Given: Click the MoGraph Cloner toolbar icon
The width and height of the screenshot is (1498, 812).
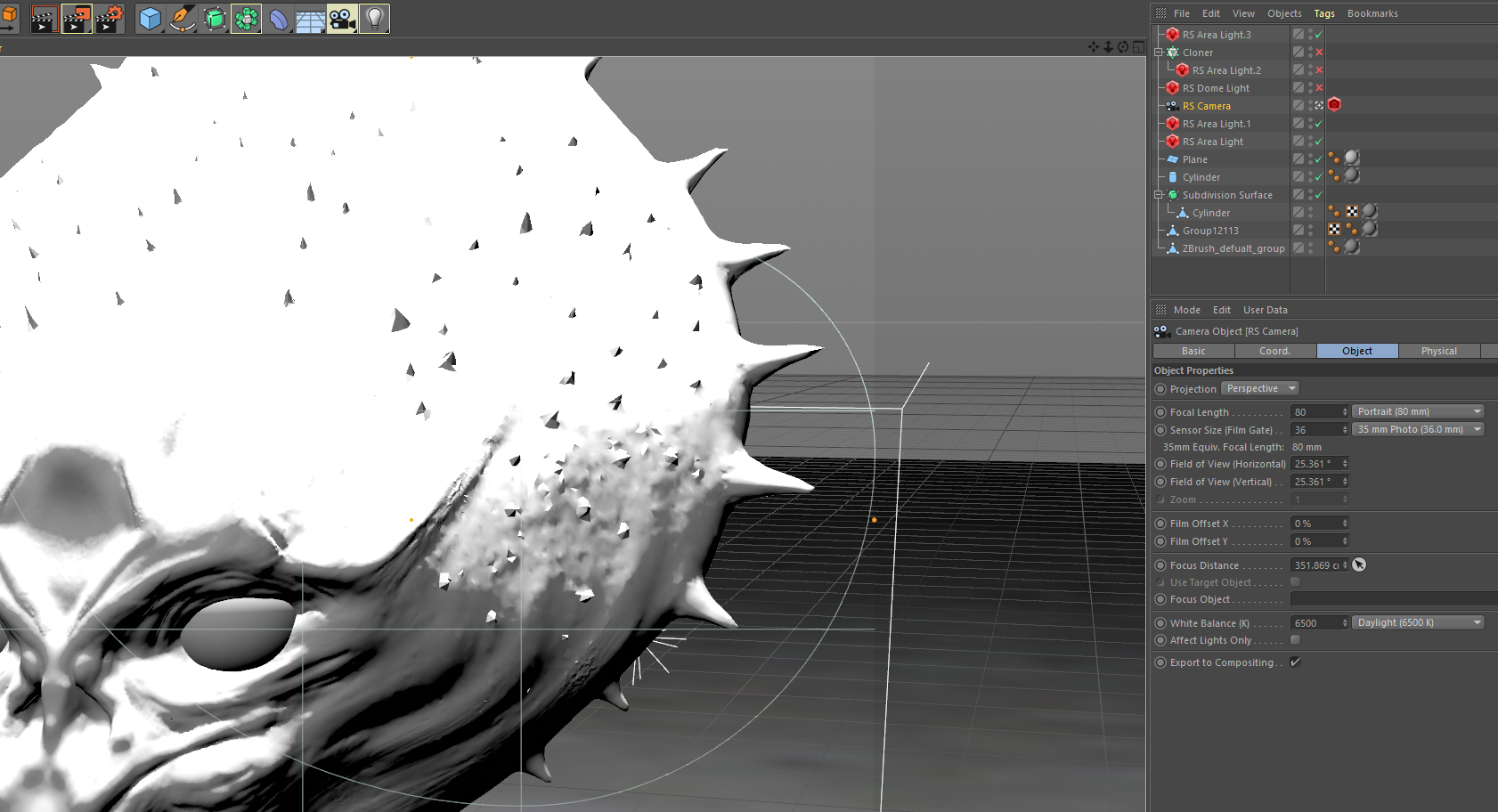Looking at the screenshot, I should tap(246, 19).
